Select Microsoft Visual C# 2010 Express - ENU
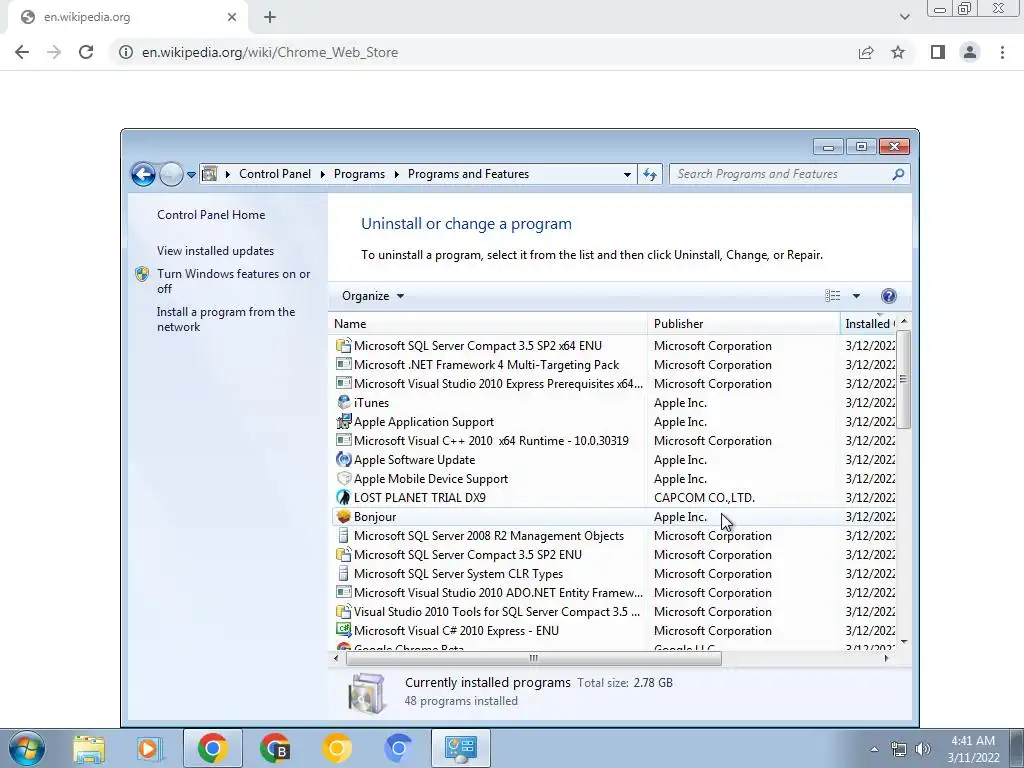The image size is (1024, 768). click(614, 631)
